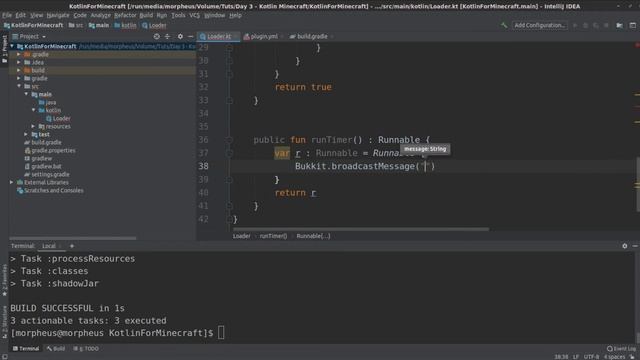
Task: Click the Project panel horizontal scrollbar
Action: [x=73, y=238]
